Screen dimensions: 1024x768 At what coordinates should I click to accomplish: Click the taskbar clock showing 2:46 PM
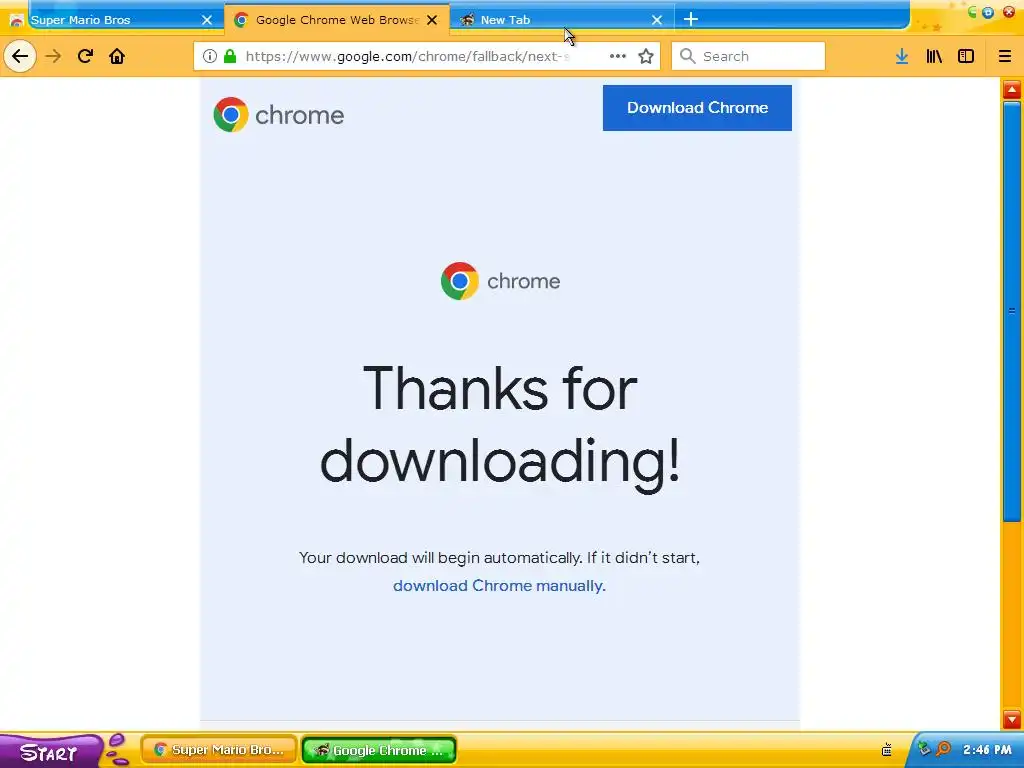[x=987, y=750]
